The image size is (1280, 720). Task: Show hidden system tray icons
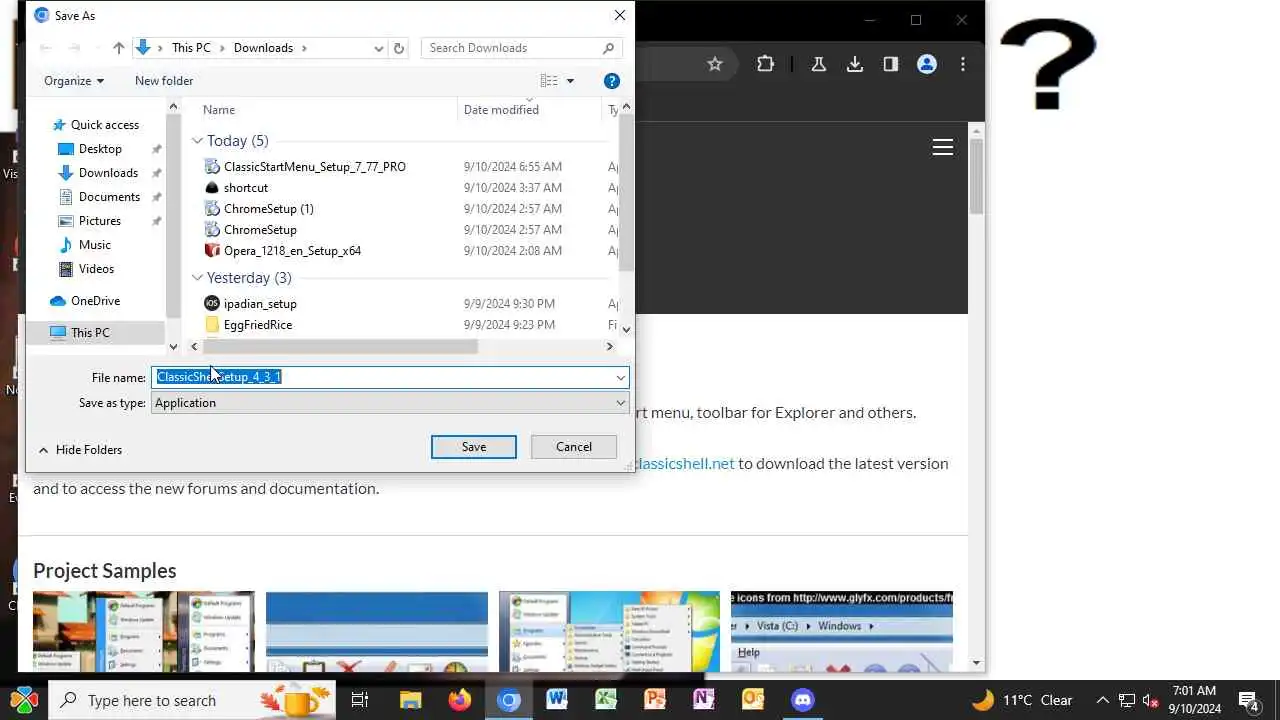tap(1102, 700)
